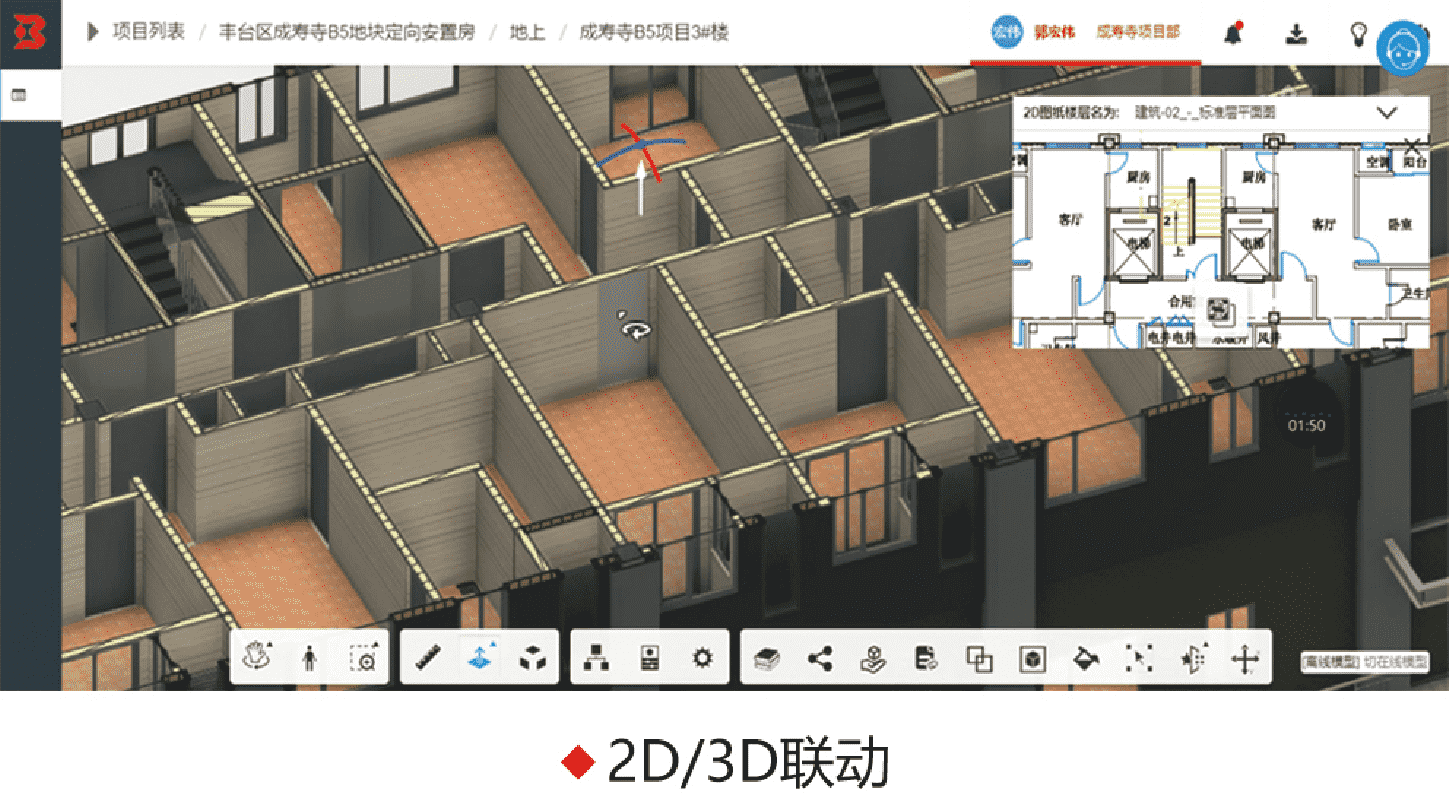Toggle the 3D cube view tool
The height and width of the screenshot is (800, 1449).
(x=534, y=658)
